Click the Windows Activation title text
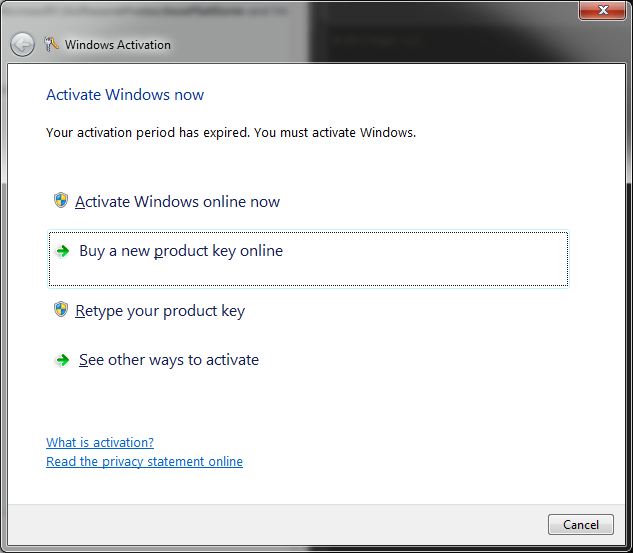Viewport: 633px width, 553px height. tap(118, 45)
